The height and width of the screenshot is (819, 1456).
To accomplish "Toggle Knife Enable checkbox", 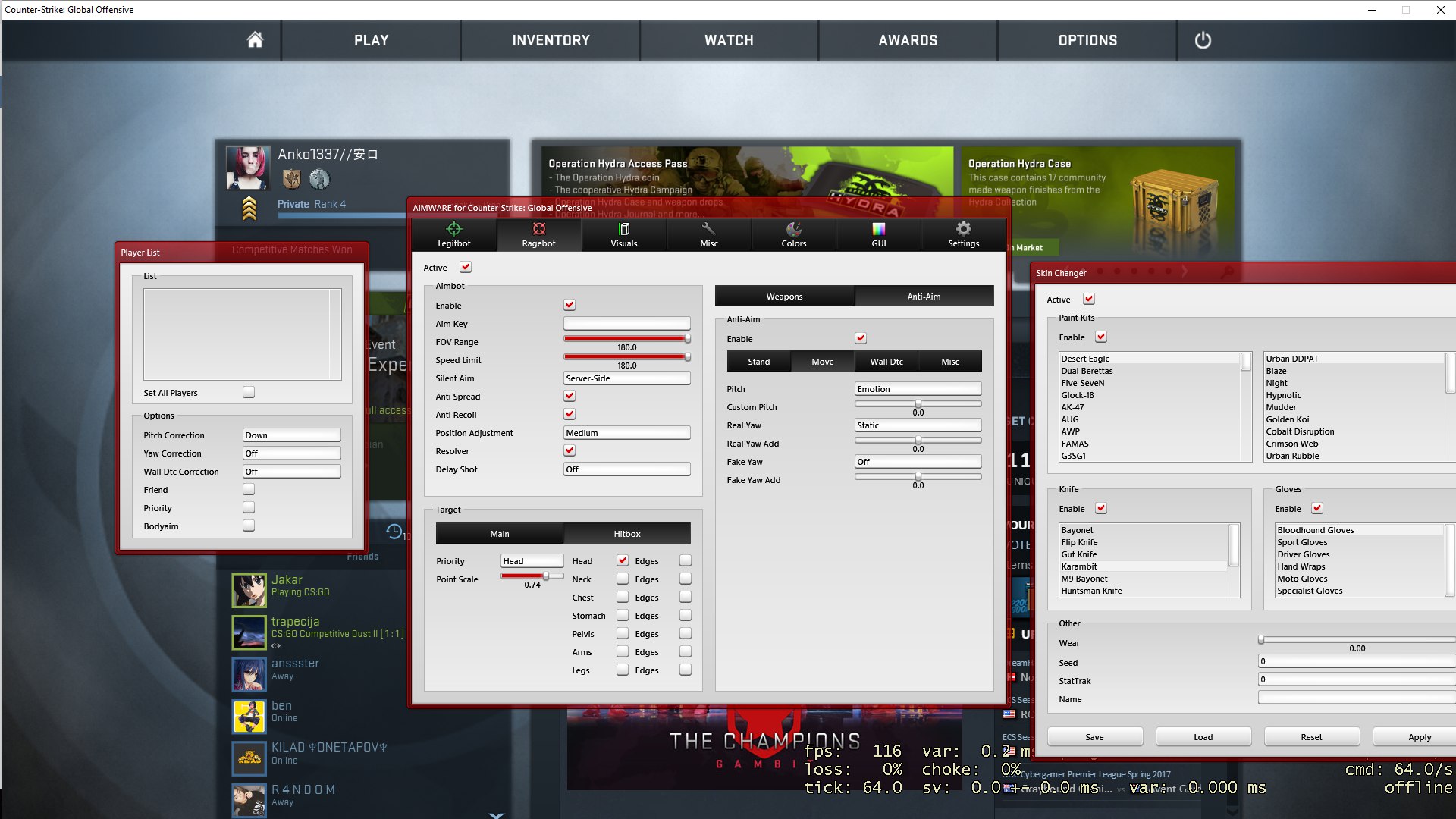I will tap(1101, 508).
